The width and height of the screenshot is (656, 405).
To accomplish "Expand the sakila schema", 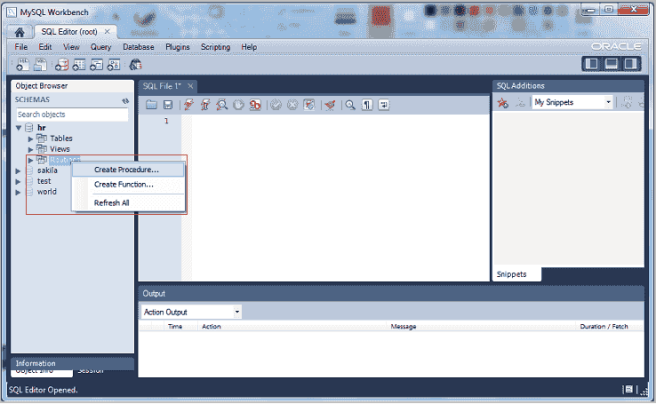I will tap(18, 171).
